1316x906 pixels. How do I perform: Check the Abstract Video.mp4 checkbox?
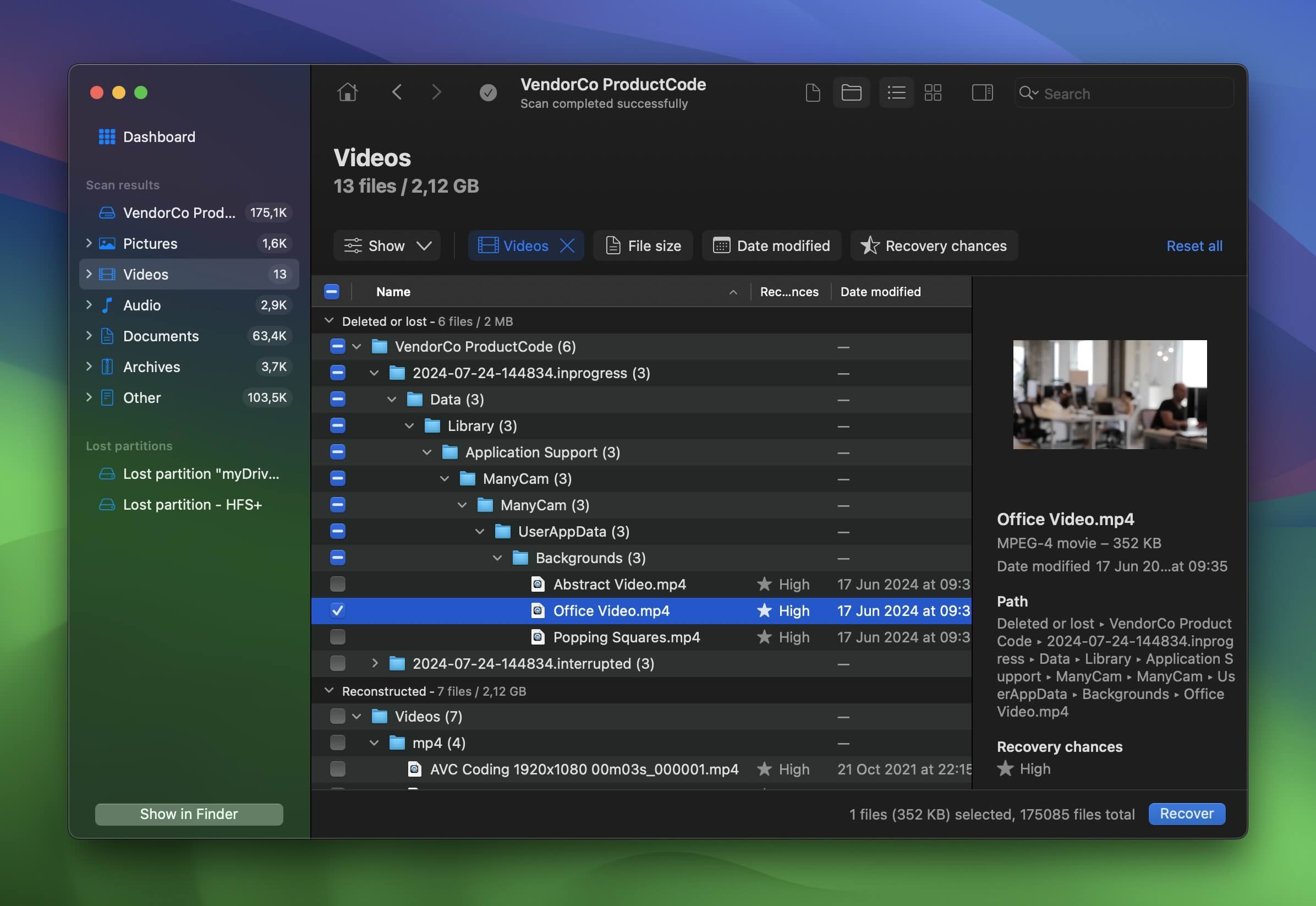pos(337,584)
